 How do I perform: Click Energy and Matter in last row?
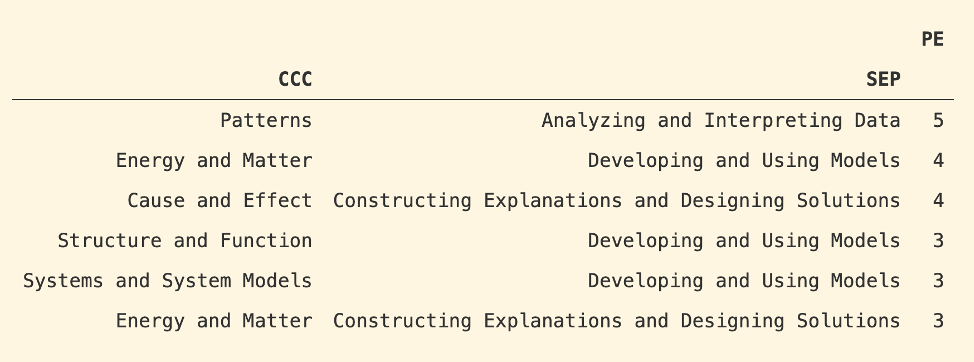(214, 320)
